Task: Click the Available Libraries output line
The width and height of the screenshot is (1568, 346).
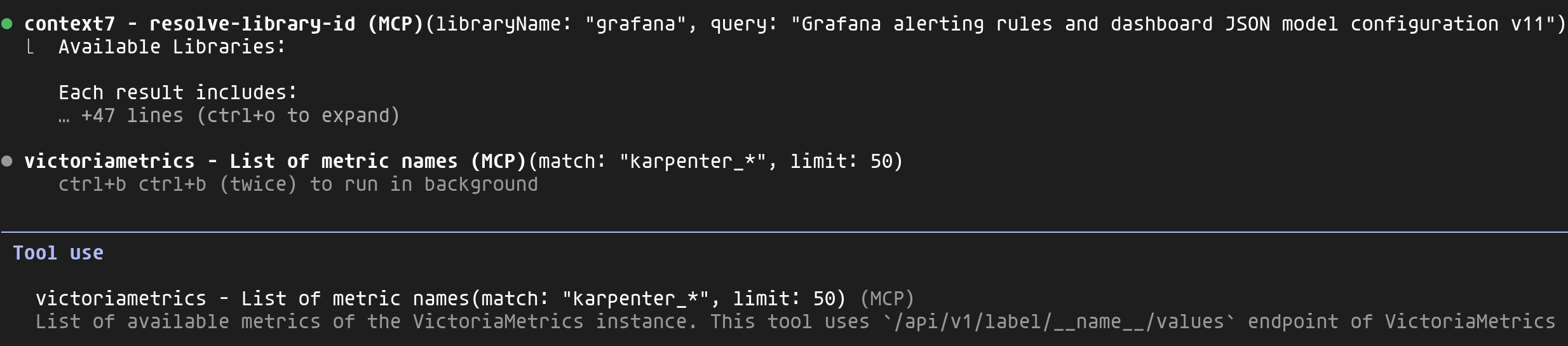Action: pos(172,47)
